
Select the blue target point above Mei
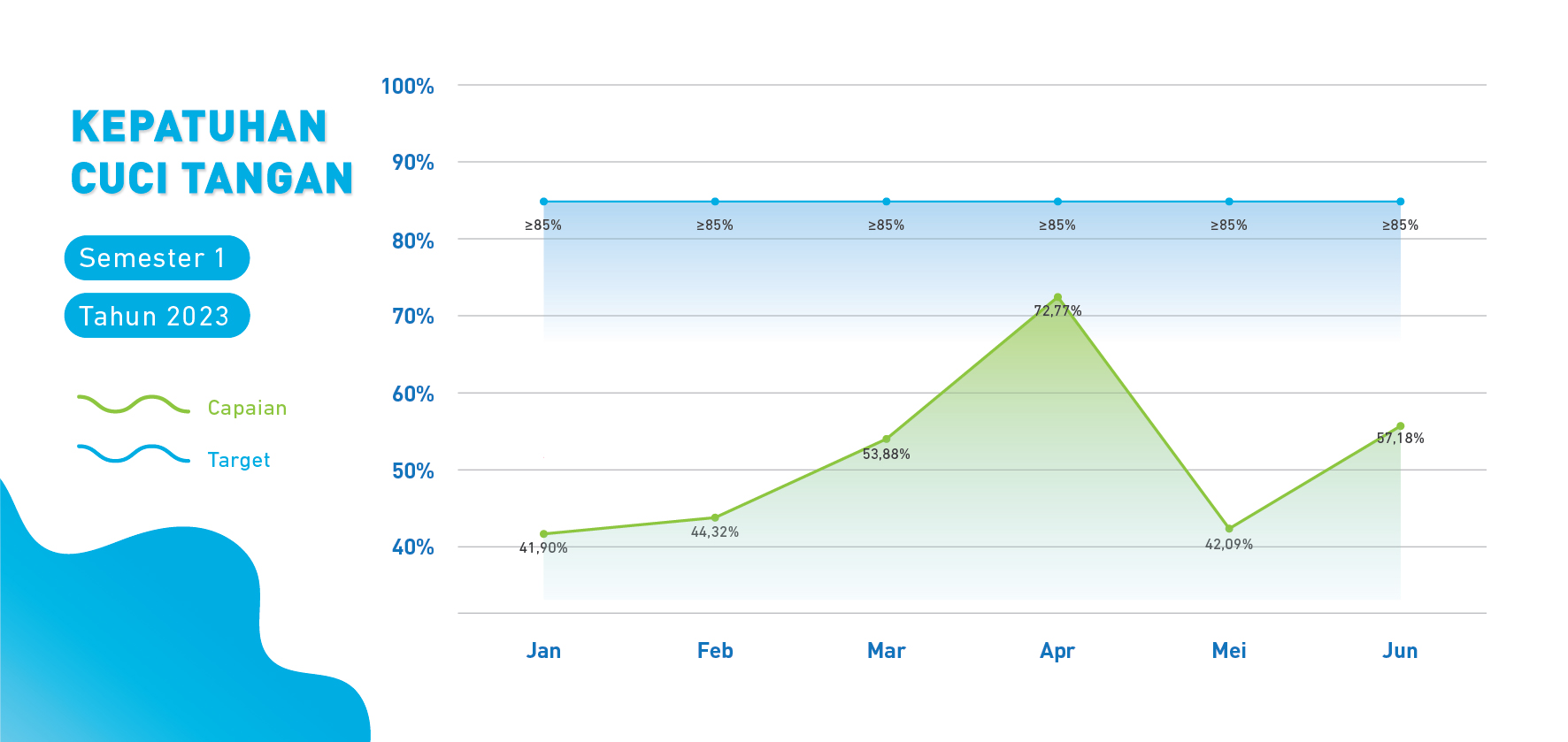tap(1229, 202)
